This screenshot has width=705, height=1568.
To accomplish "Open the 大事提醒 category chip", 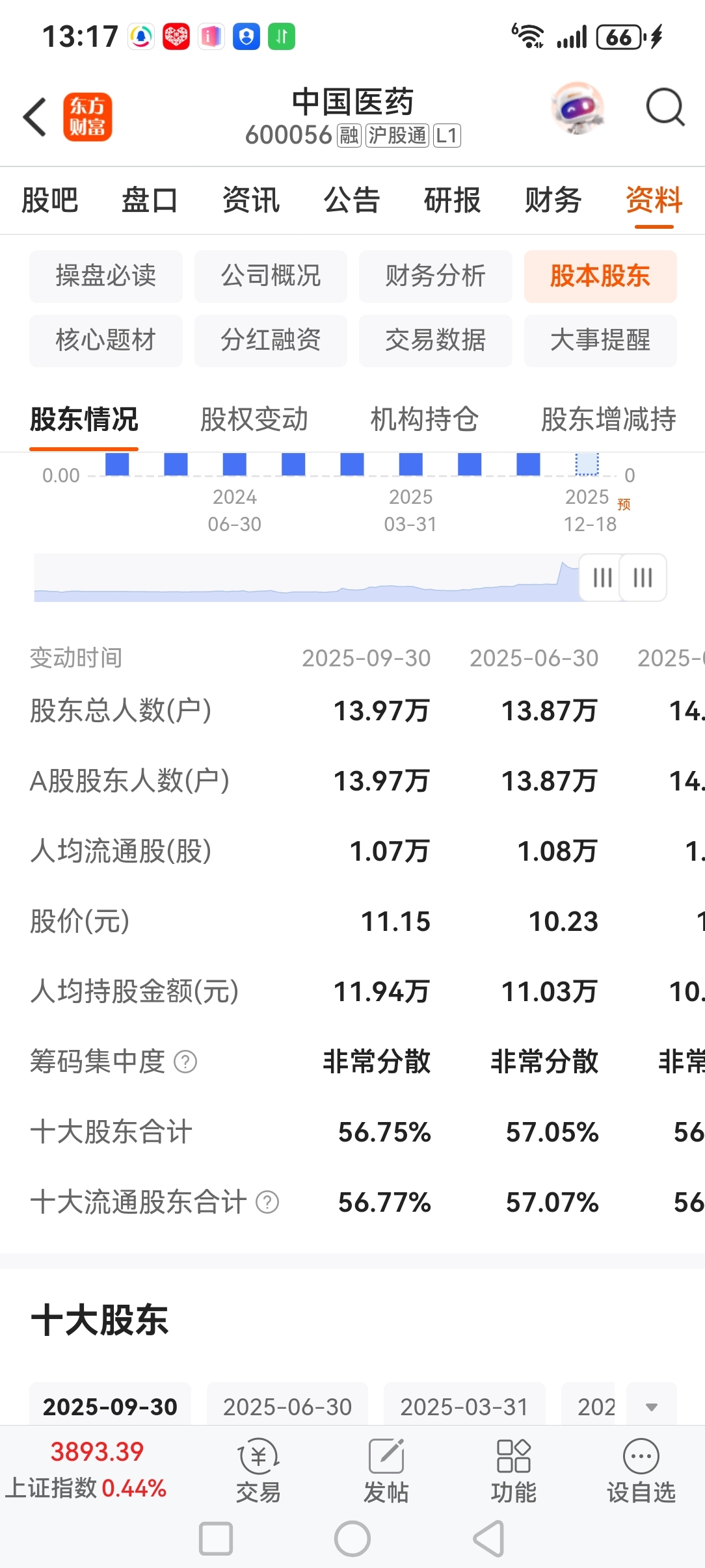I will [x=600, y=341].
